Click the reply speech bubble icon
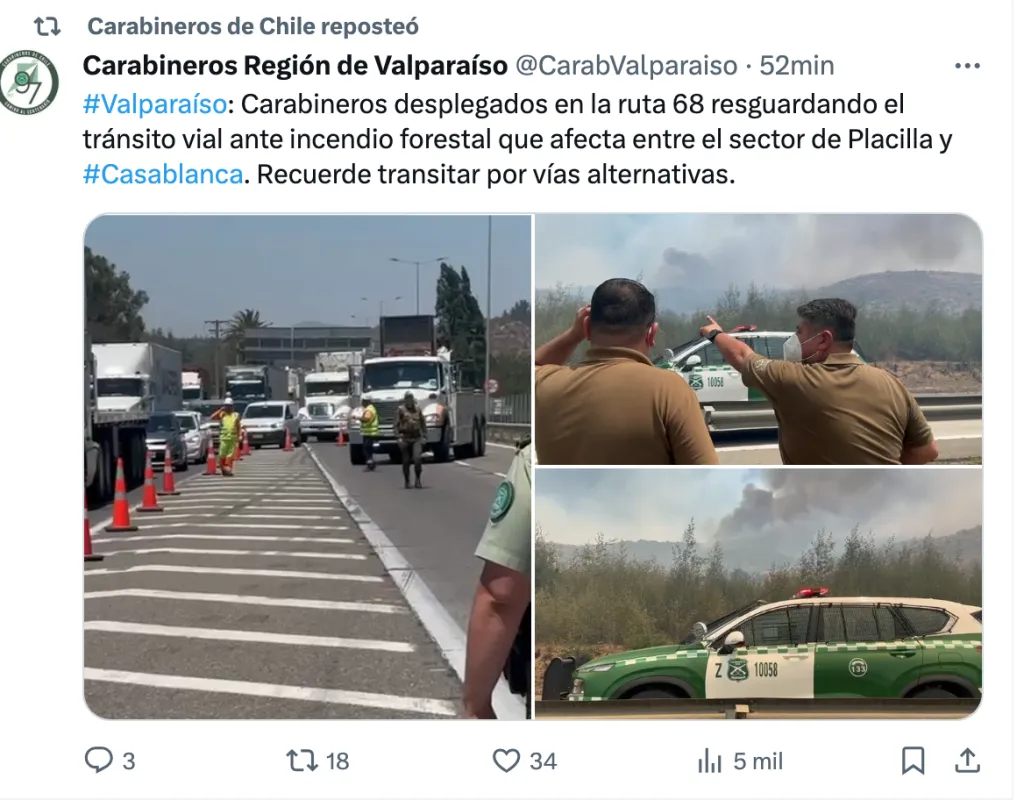Image resolution: width=1024 pixels, height=800 pixels. click(99, 760)
